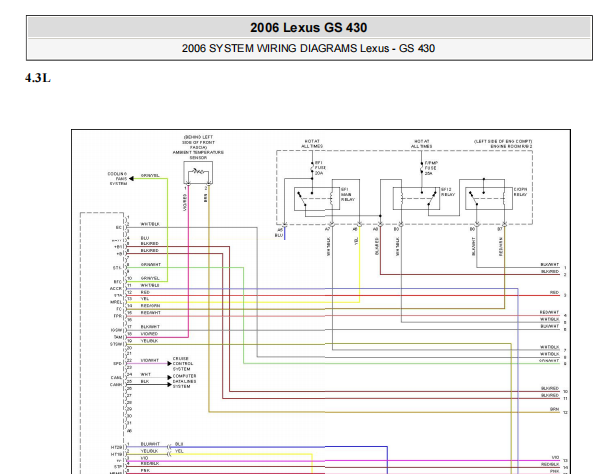Click 'YEL' wire label at pin 13
This screenshot has height=474, width=606.
(145, 299)
